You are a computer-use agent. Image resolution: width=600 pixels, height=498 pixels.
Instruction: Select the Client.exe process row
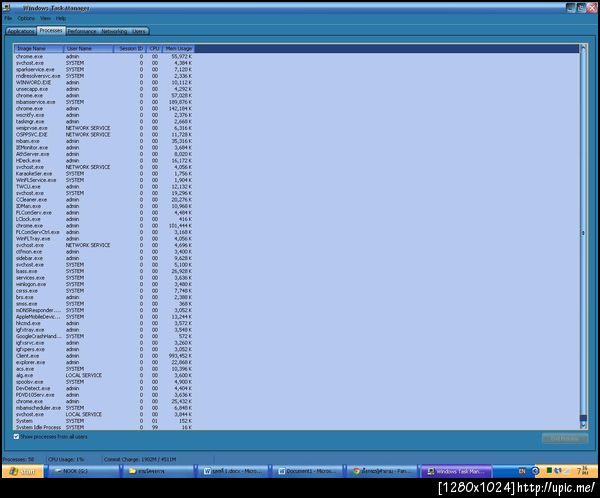tap(104, 356)
